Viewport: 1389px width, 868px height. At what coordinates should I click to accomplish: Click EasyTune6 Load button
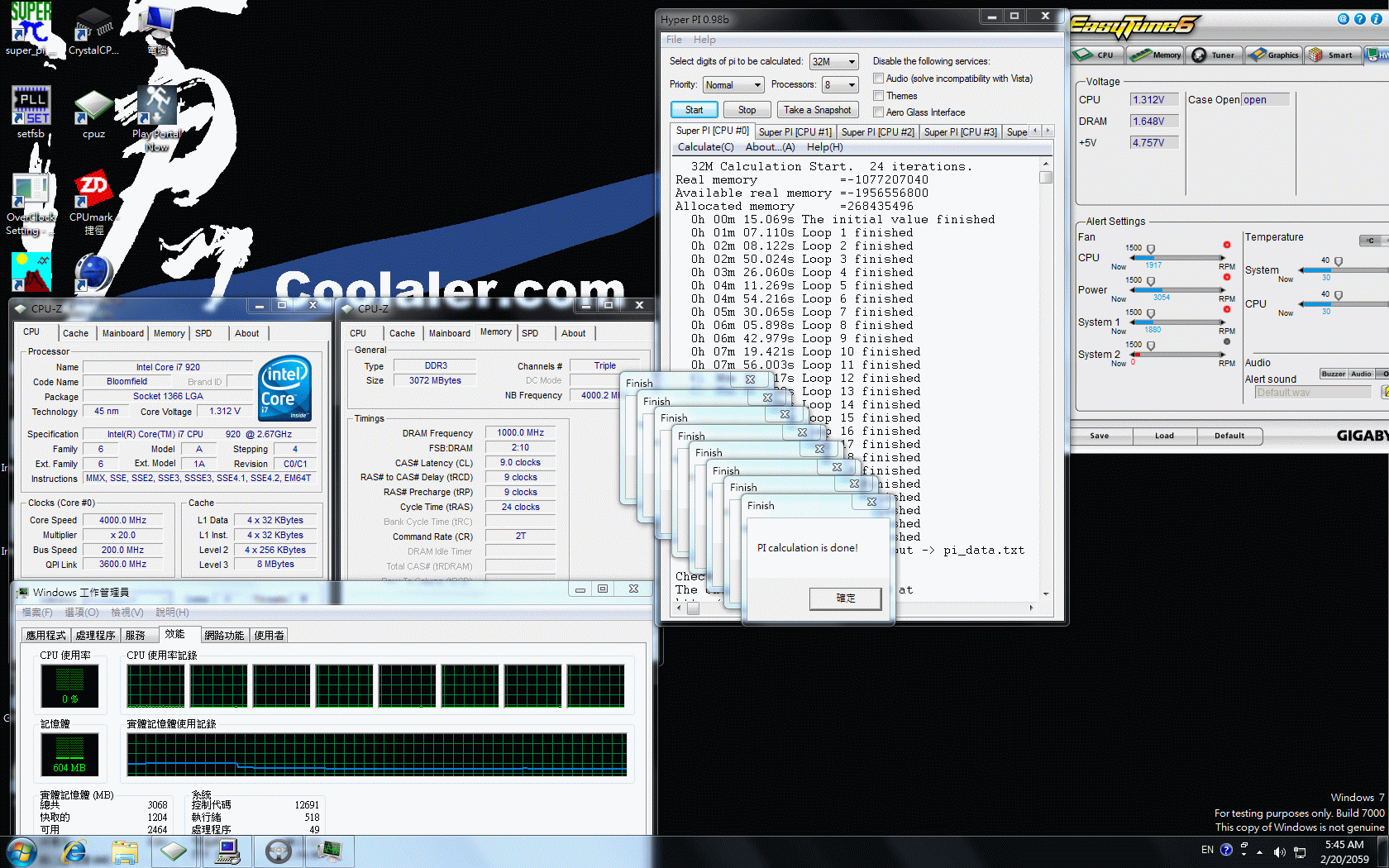(x=1164, y=436)
